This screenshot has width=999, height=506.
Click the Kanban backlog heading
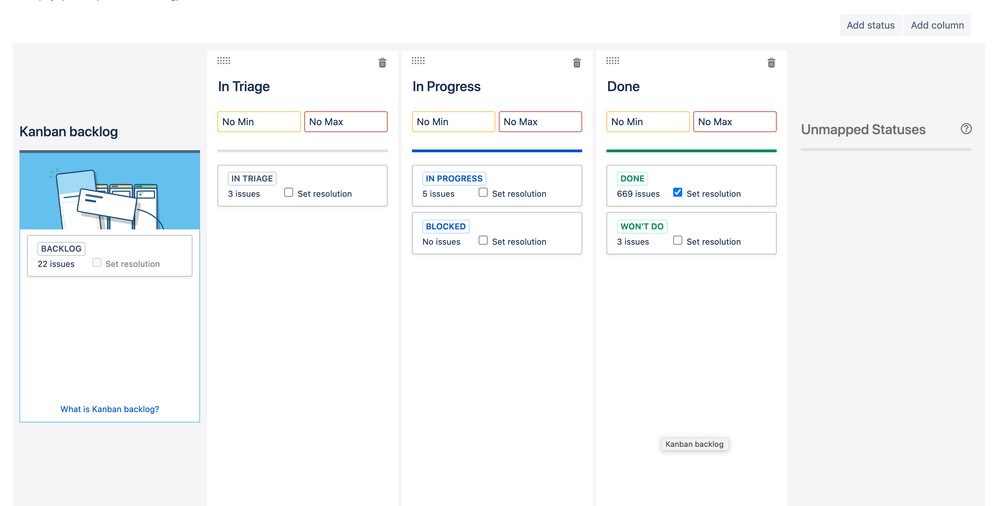69,132
